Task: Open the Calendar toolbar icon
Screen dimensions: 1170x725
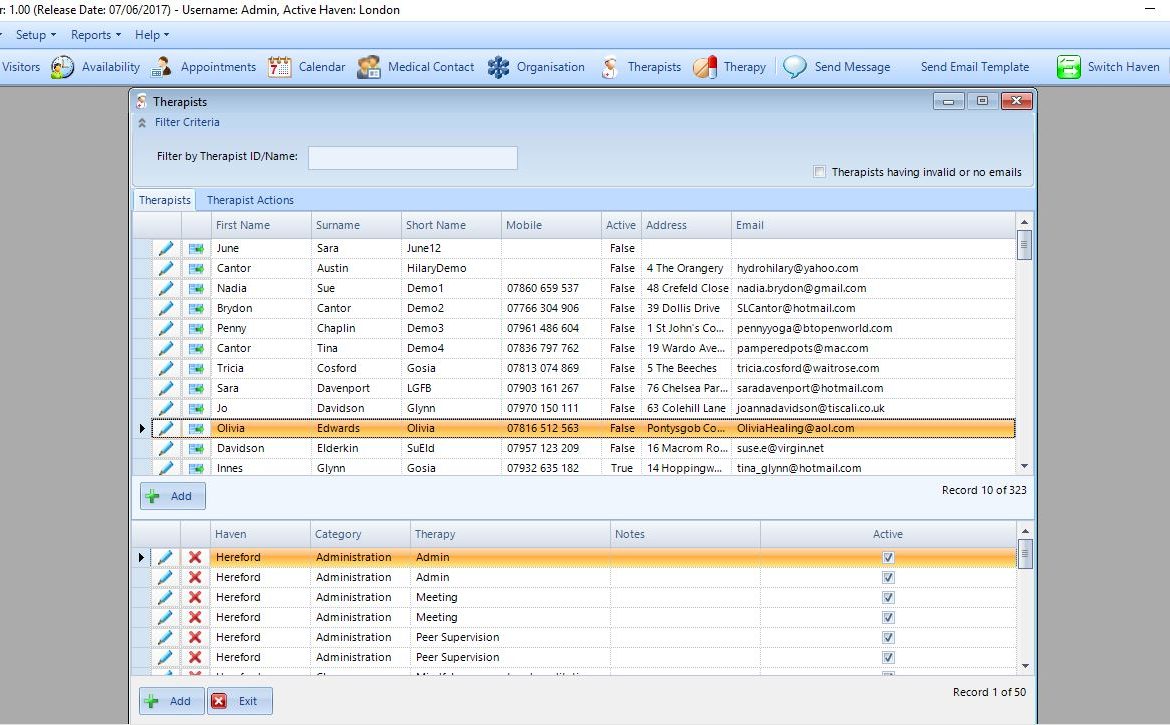Action: (x=279, y=67)
